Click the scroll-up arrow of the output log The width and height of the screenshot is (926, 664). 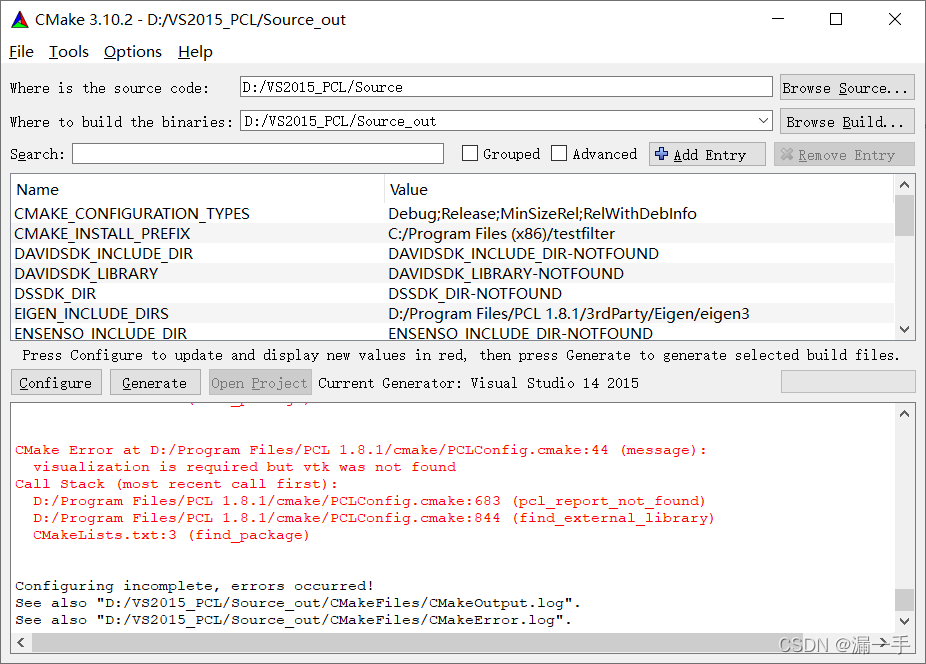[904, 414]
